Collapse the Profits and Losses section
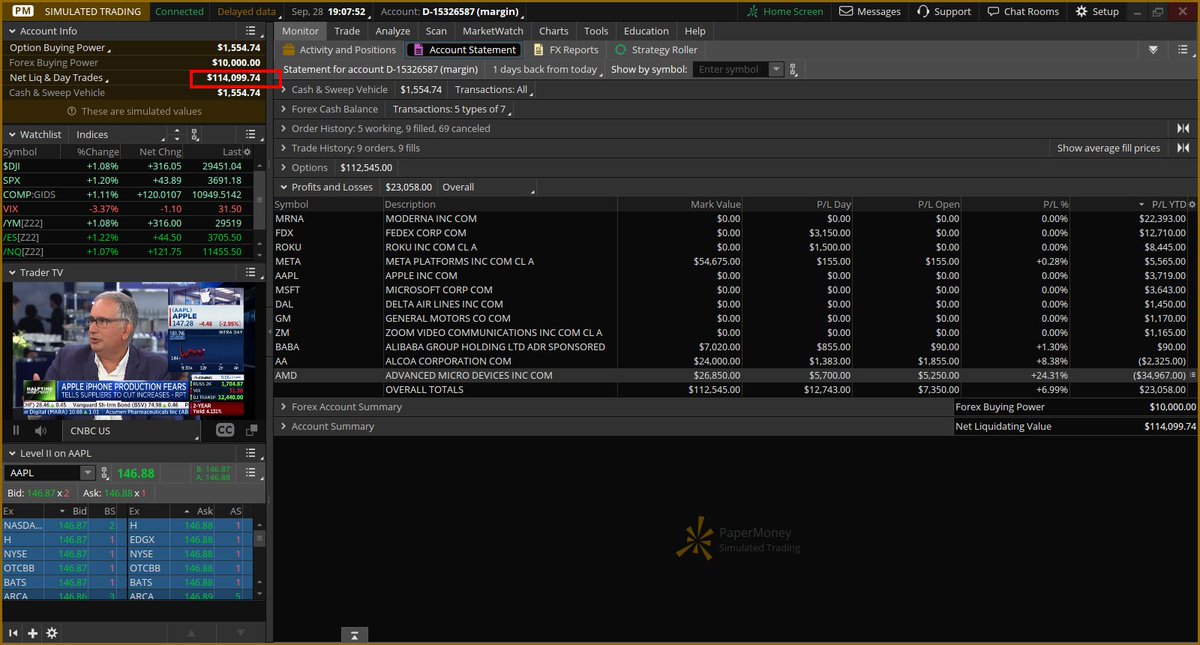This screenshot has width=1200, height=645. pyautogui.click(x=283, y=187)
